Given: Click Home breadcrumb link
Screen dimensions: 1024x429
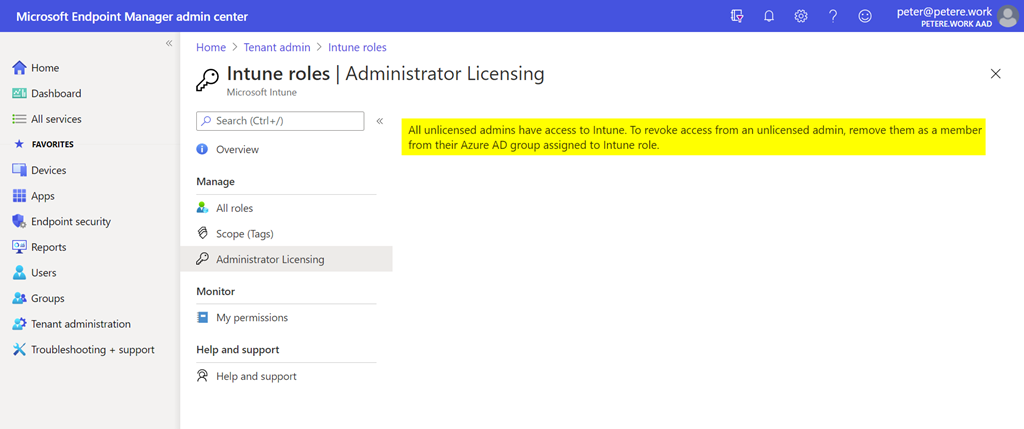Looking at the screenshot, I should point(210,47).
